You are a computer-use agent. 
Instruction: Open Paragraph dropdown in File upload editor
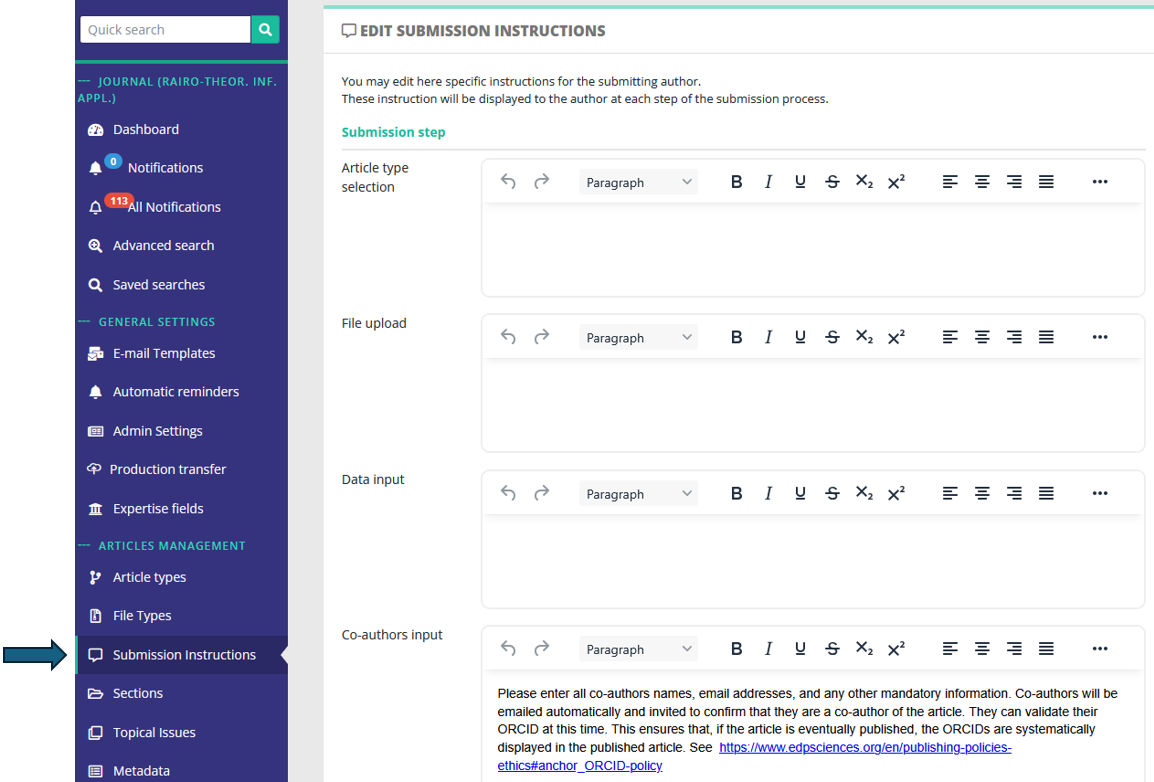638,338
